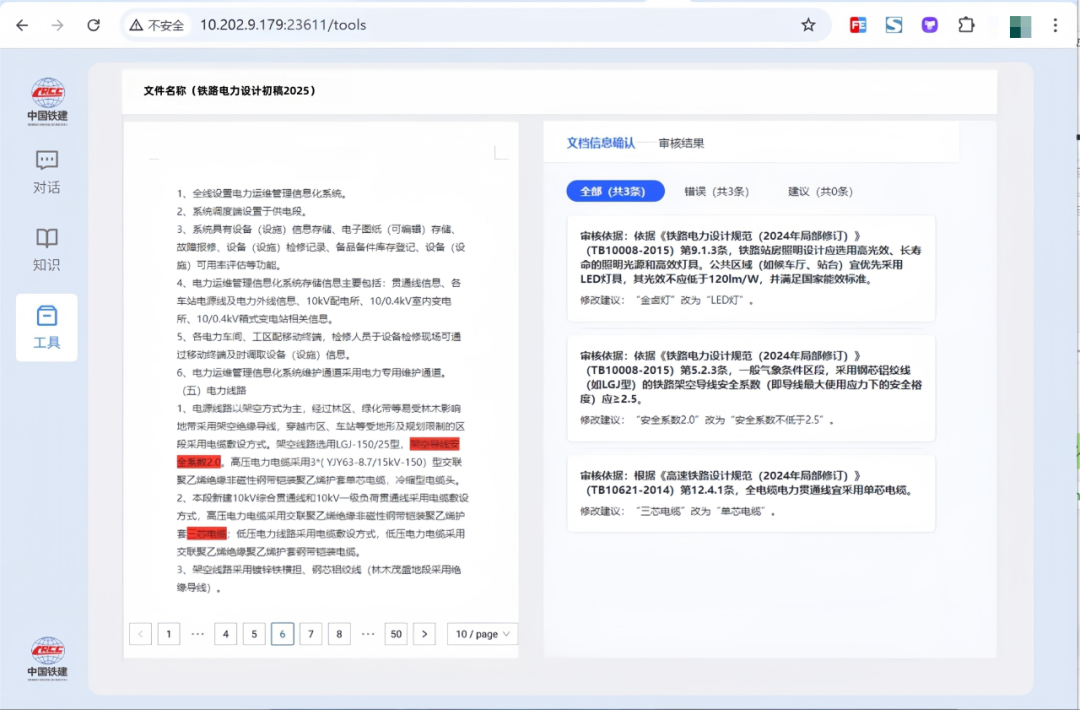The image size is (1080, 710).
Task: Select the 对话 chat icon in sidebar
Action: coord(46,168)
